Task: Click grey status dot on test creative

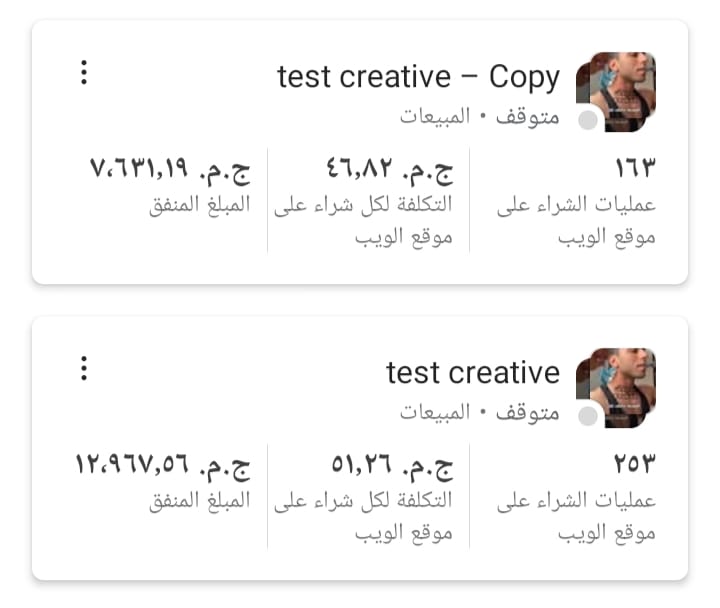Action: (588, 416)
